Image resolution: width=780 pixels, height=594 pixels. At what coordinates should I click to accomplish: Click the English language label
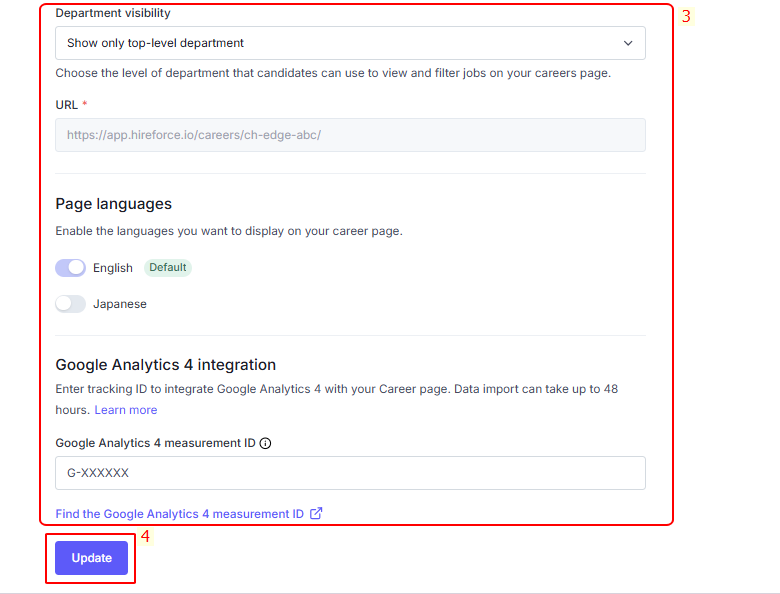(113, 268)
